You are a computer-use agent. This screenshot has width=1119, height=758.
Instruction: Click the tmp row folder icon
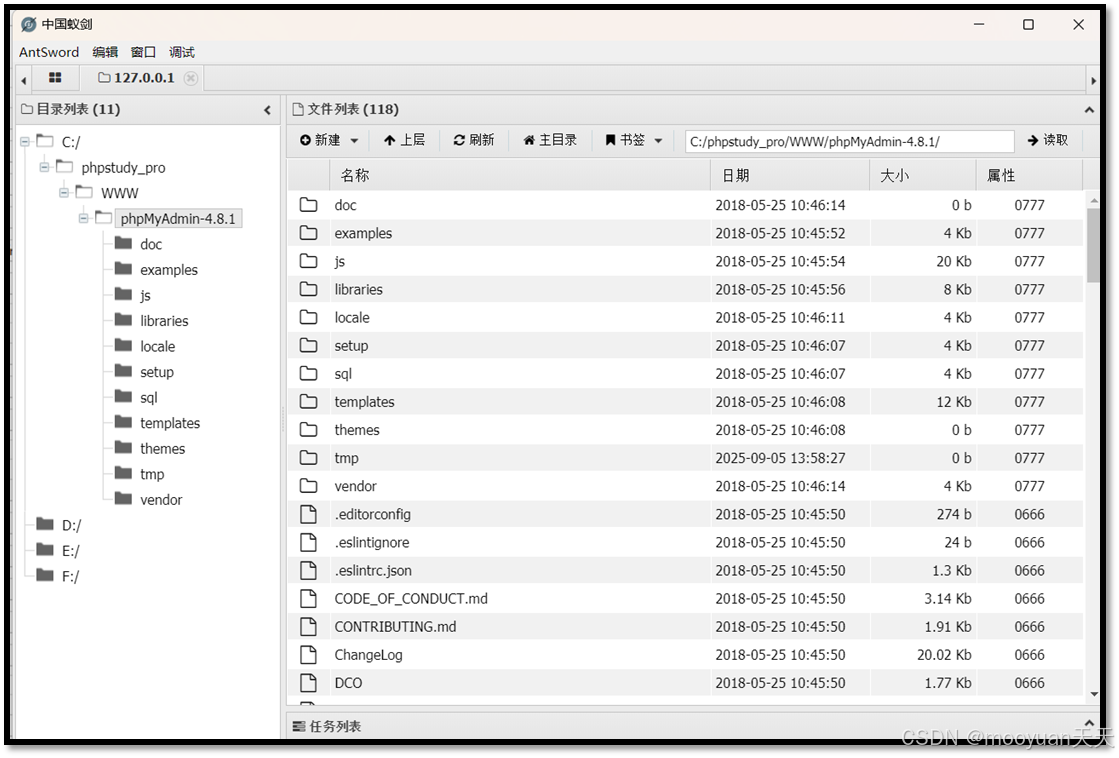point(308,458)
